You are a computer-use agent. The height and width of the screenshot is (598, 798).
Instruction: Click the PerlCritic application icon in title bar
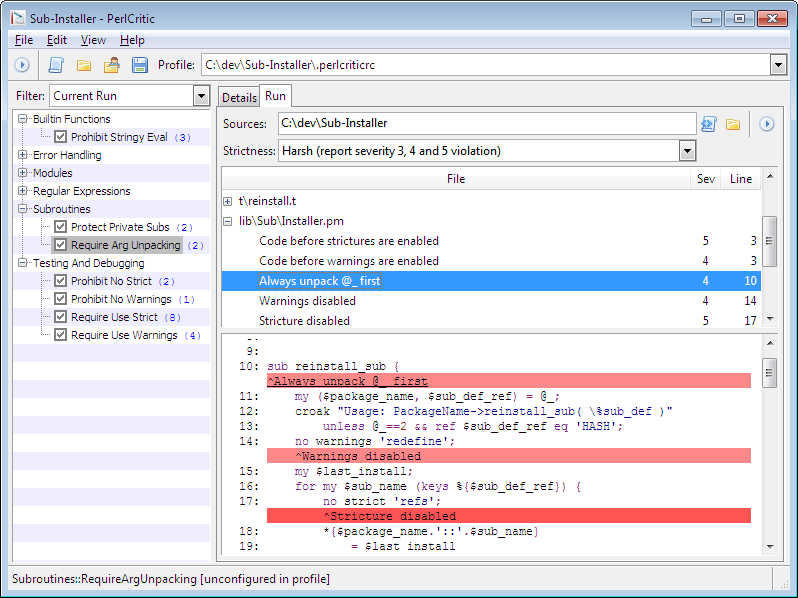click(18, 18)
